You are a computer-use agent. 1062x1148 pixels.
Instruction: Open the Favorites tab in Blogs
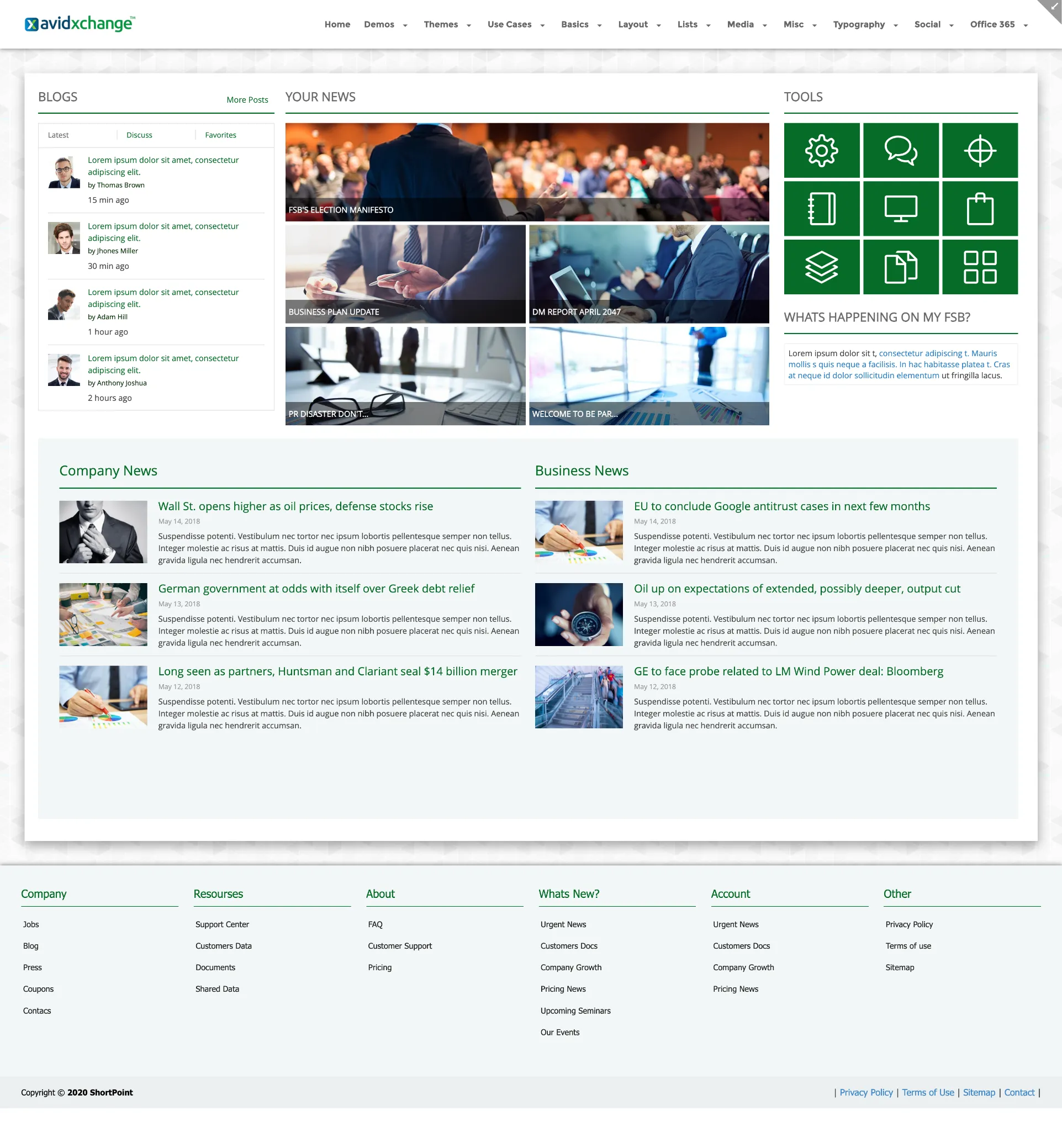[x=219, y=134]
